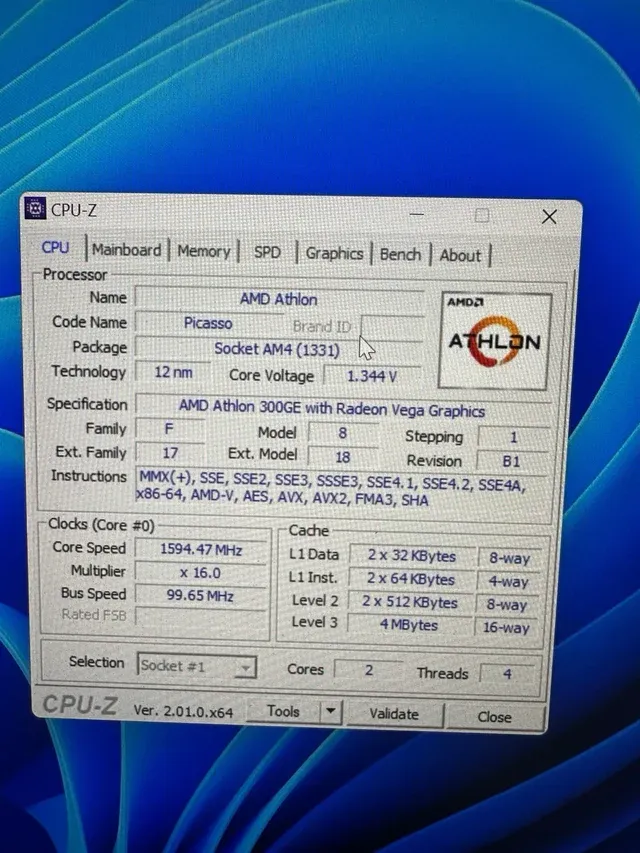The width and height of the screenshot is (640, 853).
Task: Click the Bus Speed value '99.65 MHz'
Action: click(x=200, y=596)
